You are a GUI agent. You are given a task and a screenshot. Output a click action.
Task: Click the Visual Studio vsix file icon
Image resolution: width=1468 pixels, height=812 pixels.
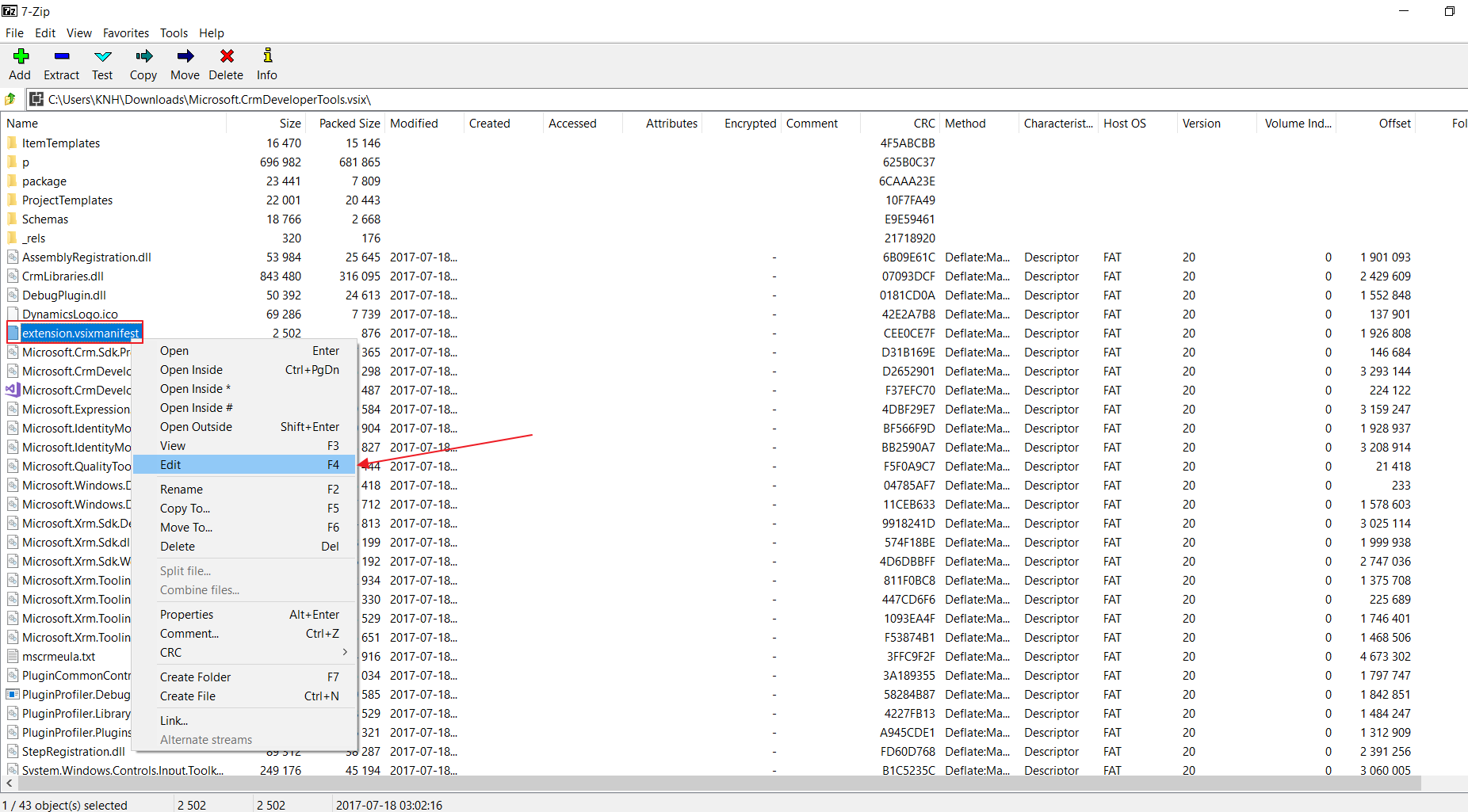coord(13,391)
